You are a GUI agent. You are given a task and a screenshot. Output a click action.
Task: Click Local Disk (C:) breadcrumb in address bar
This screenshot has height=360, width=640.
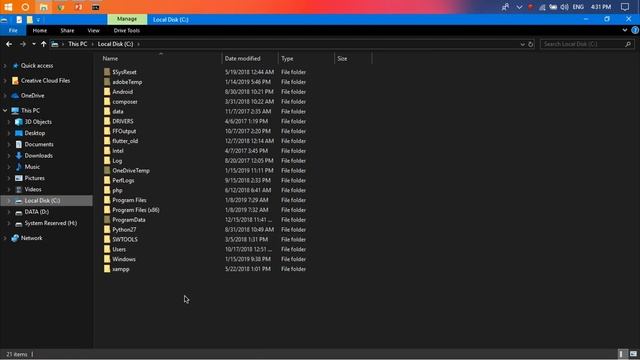coord(115,44)
